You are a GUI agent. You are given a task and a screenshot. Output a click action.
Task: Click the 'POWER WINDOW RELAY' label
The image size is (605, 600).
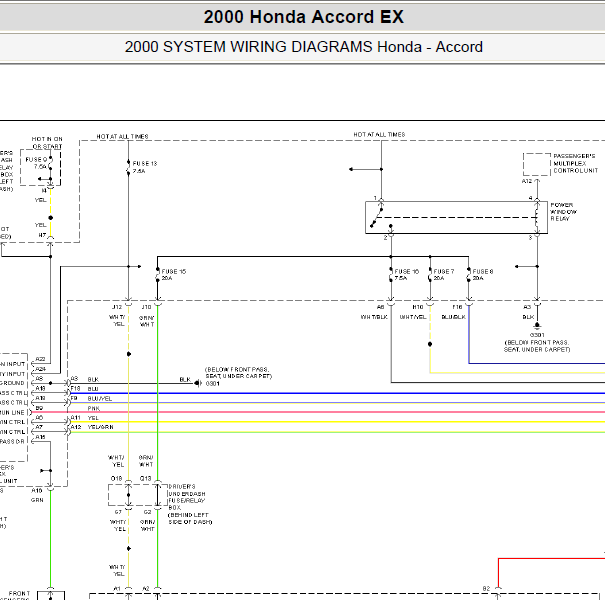(x=563, y=212)
